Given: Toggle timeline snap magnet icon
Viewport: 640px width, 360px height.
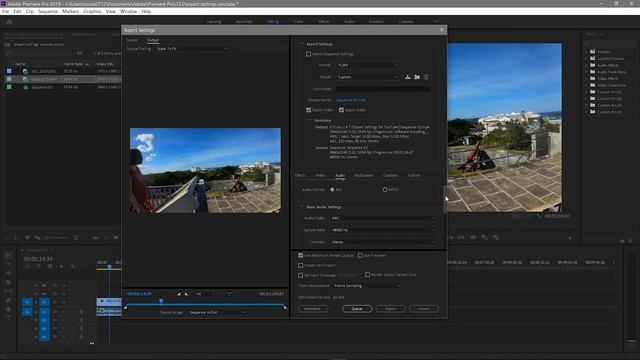Looking at the screenshot, I should pos(39,267).
